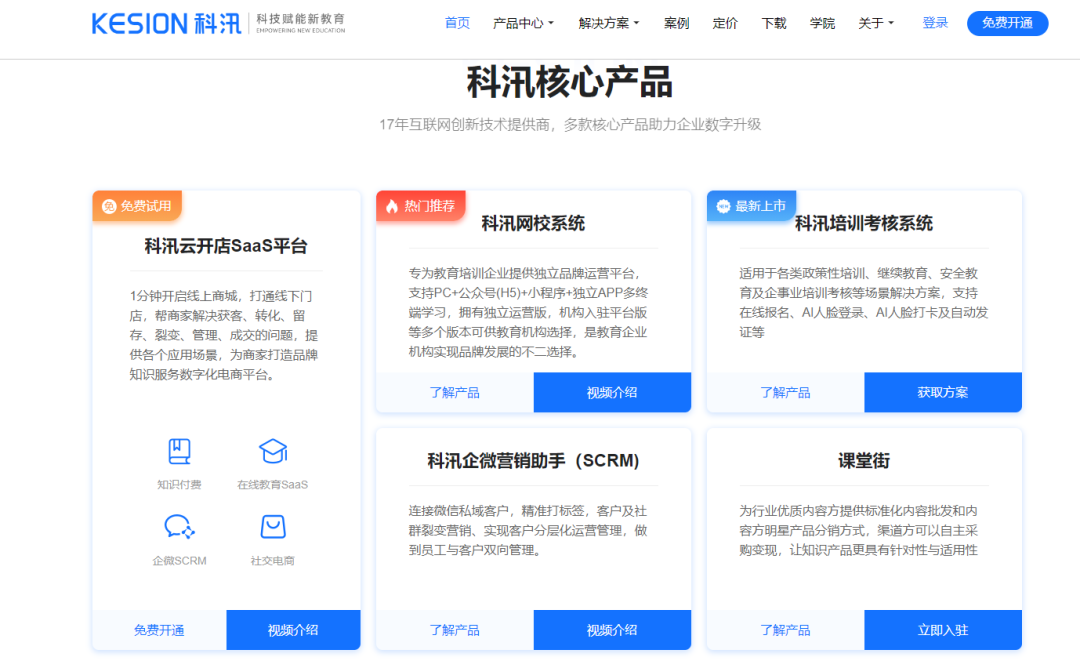The image size is (1080, 668).
Task: Play 视频介绍 under 科汛企微营销助手
Action: [x=612, y=630]
